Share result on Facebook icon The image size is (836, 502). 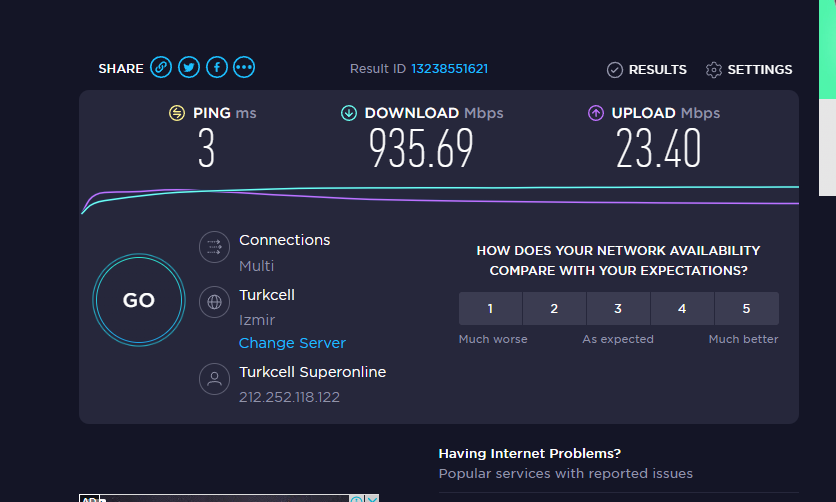pyautogui.click(x=216, y=68)
